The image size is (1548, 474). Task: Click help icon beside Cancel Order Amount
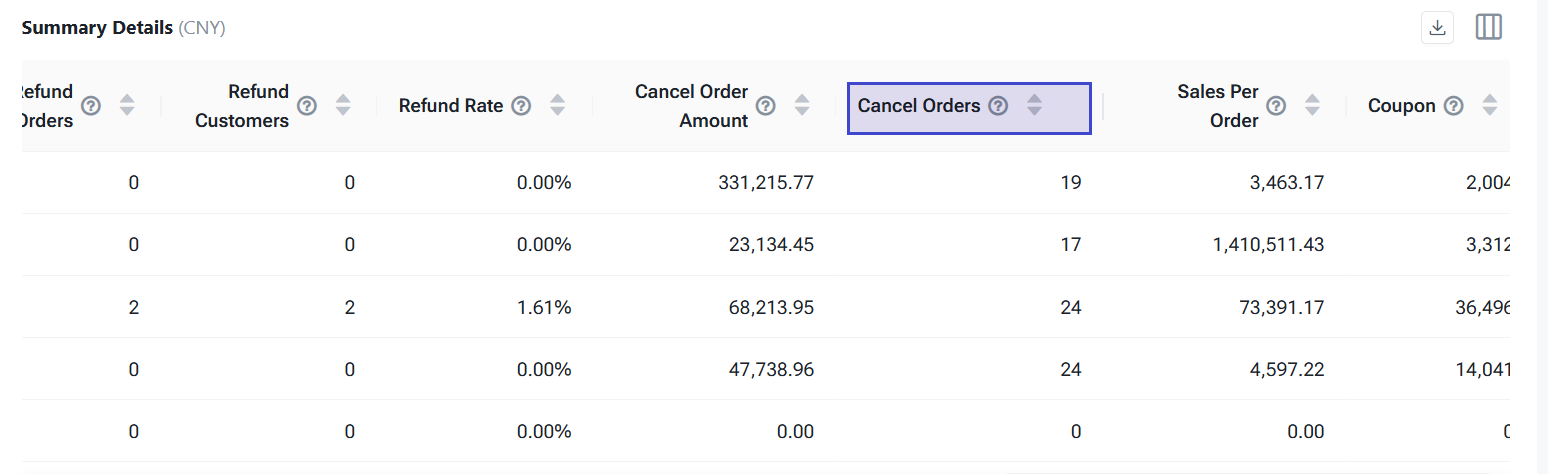pos(766,106)
